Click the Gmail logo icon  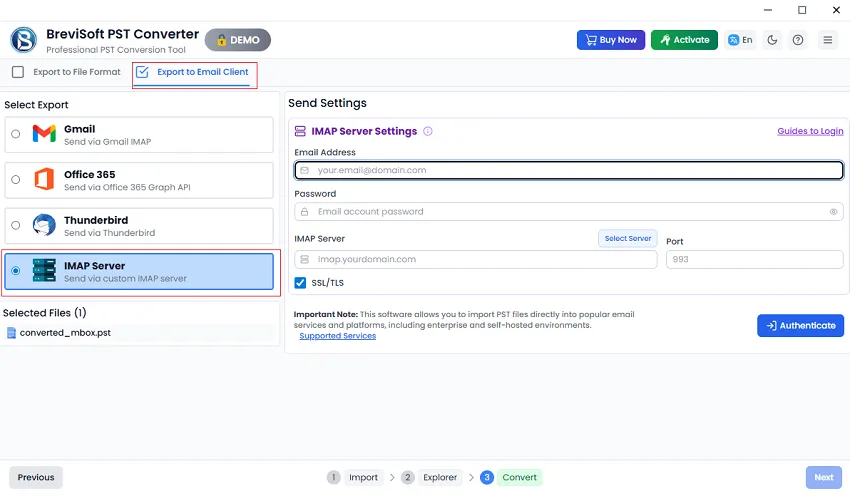coord(44,133)
